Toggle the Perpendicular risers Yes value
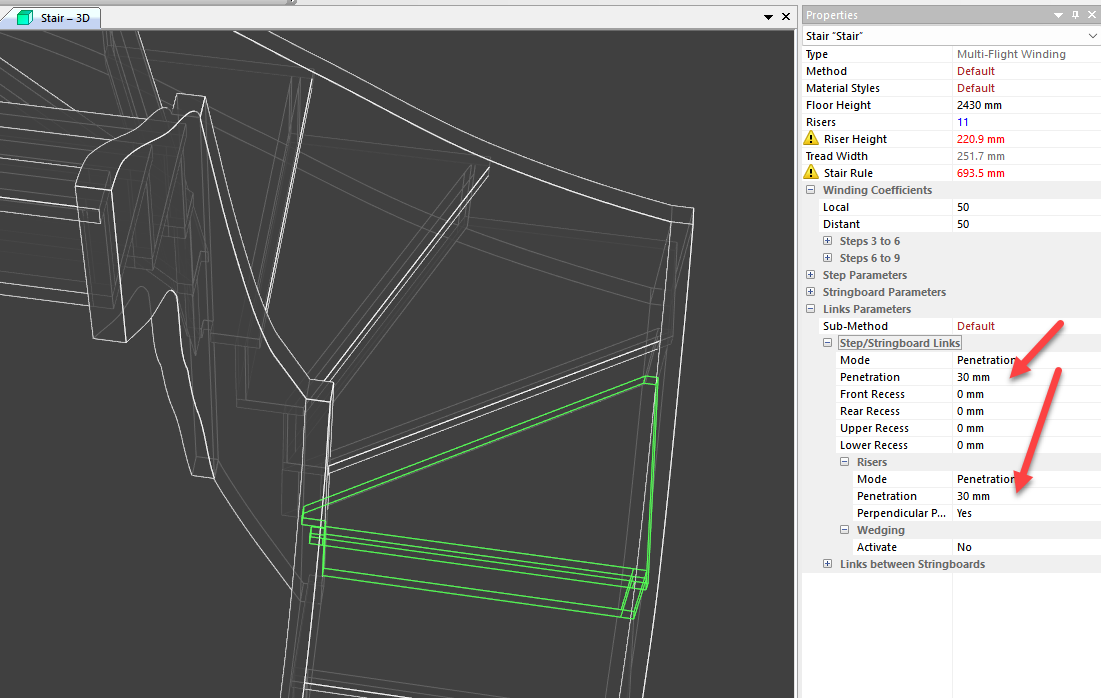The image size is (1101, 698). pyautogui.click(x=965, y=513)
